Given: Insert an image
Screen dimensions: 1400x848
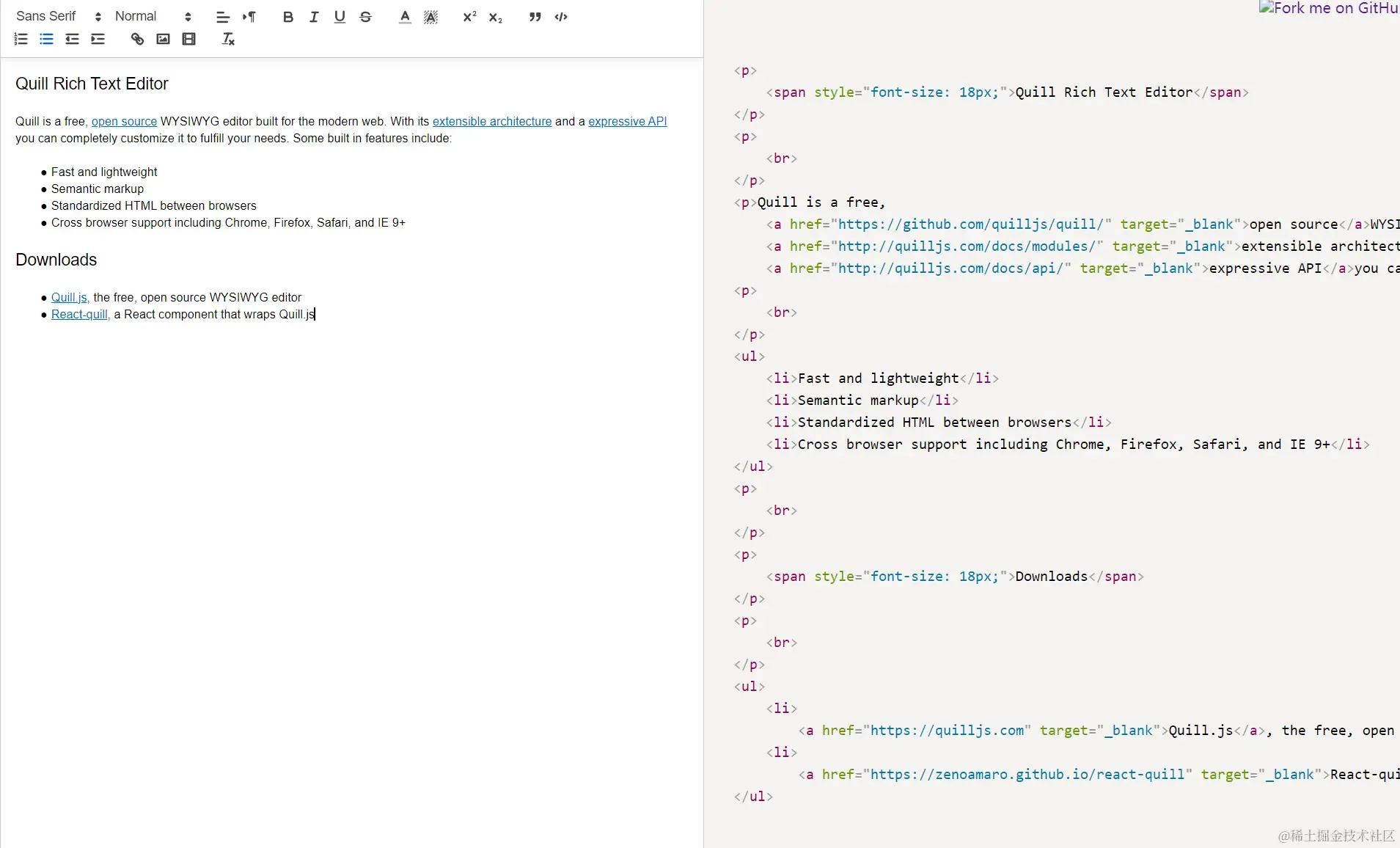Looking at the screenshot, I should tap(163, 39).
